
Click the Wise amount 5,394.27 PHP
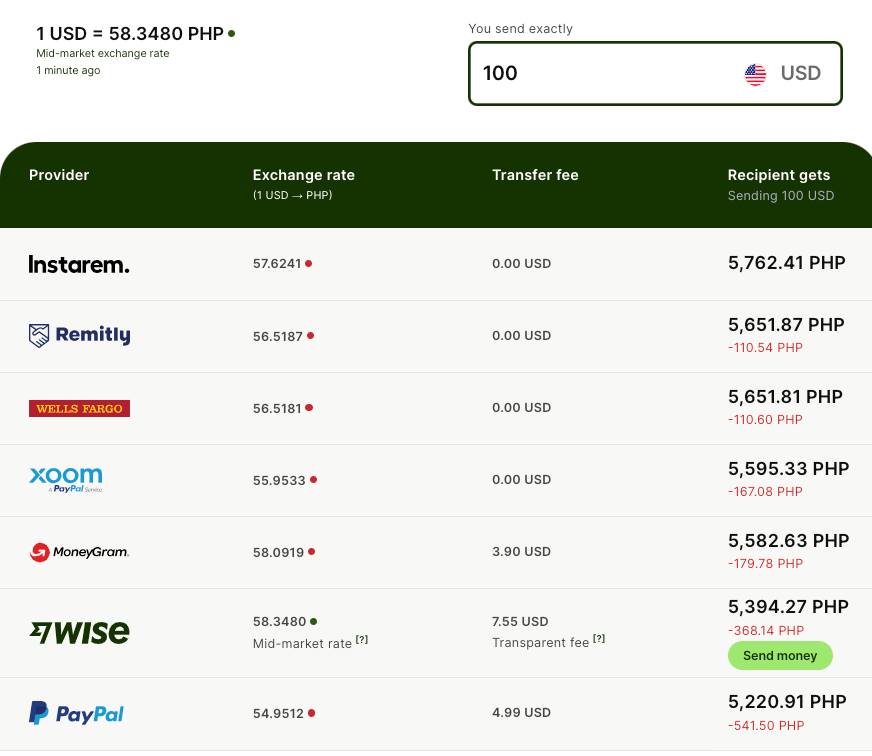pos(789,606)
